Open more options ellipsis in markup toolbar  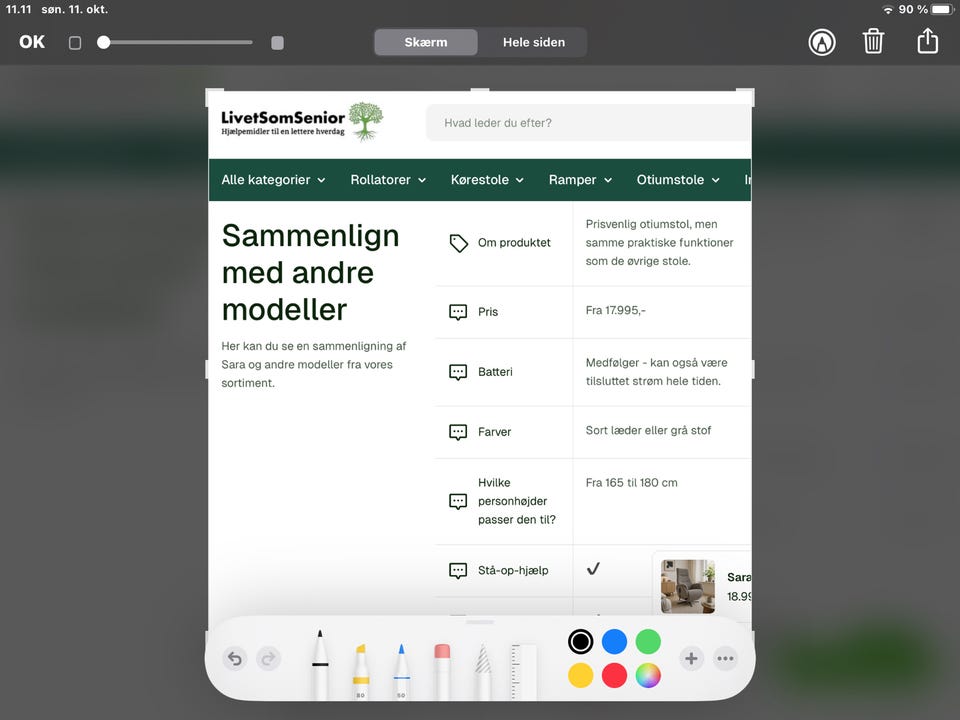[726, 659]
